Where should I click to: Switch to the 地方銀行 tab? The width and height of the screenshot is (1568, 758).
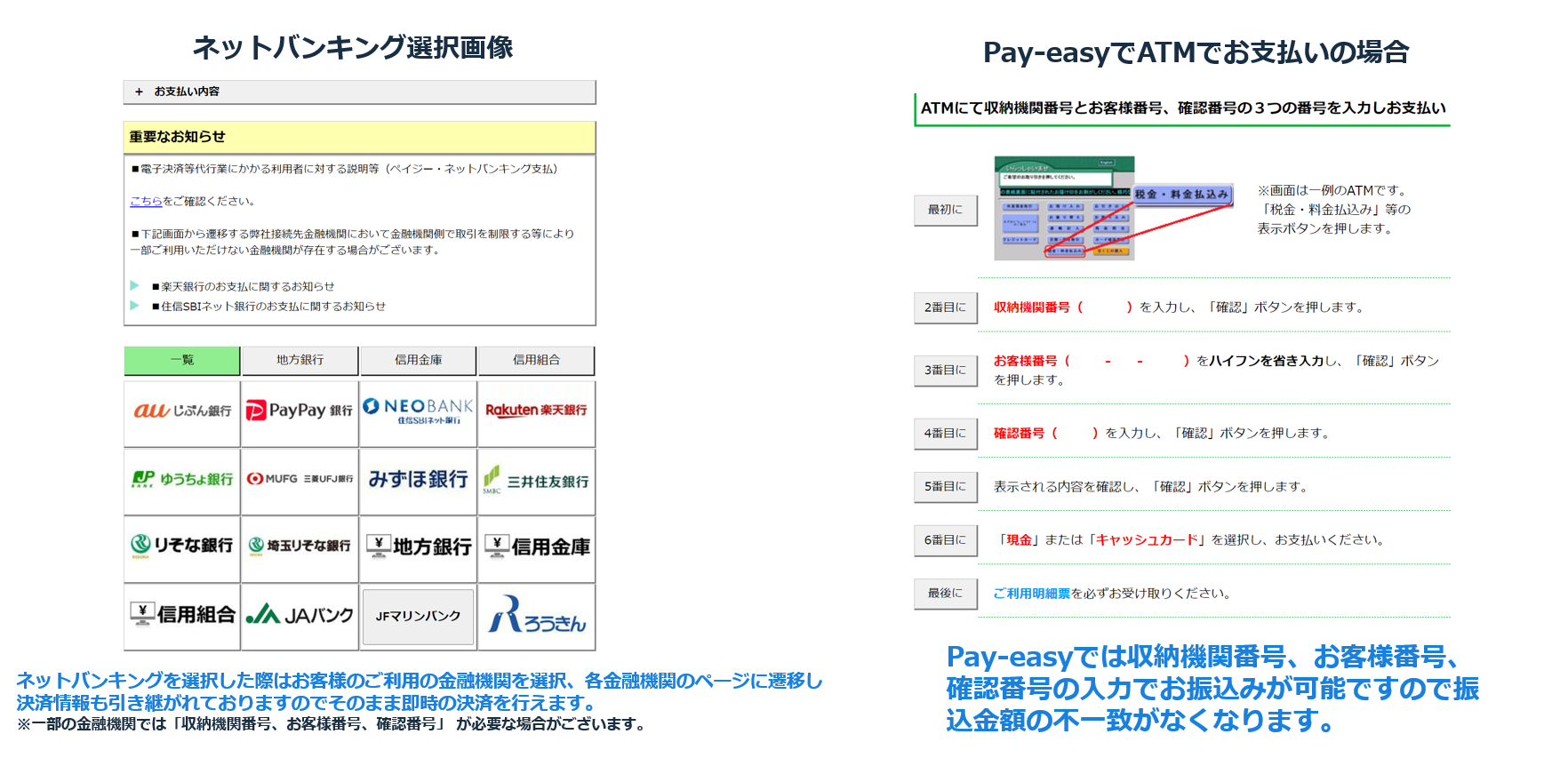pyautogui.click(x=300, y=360)
